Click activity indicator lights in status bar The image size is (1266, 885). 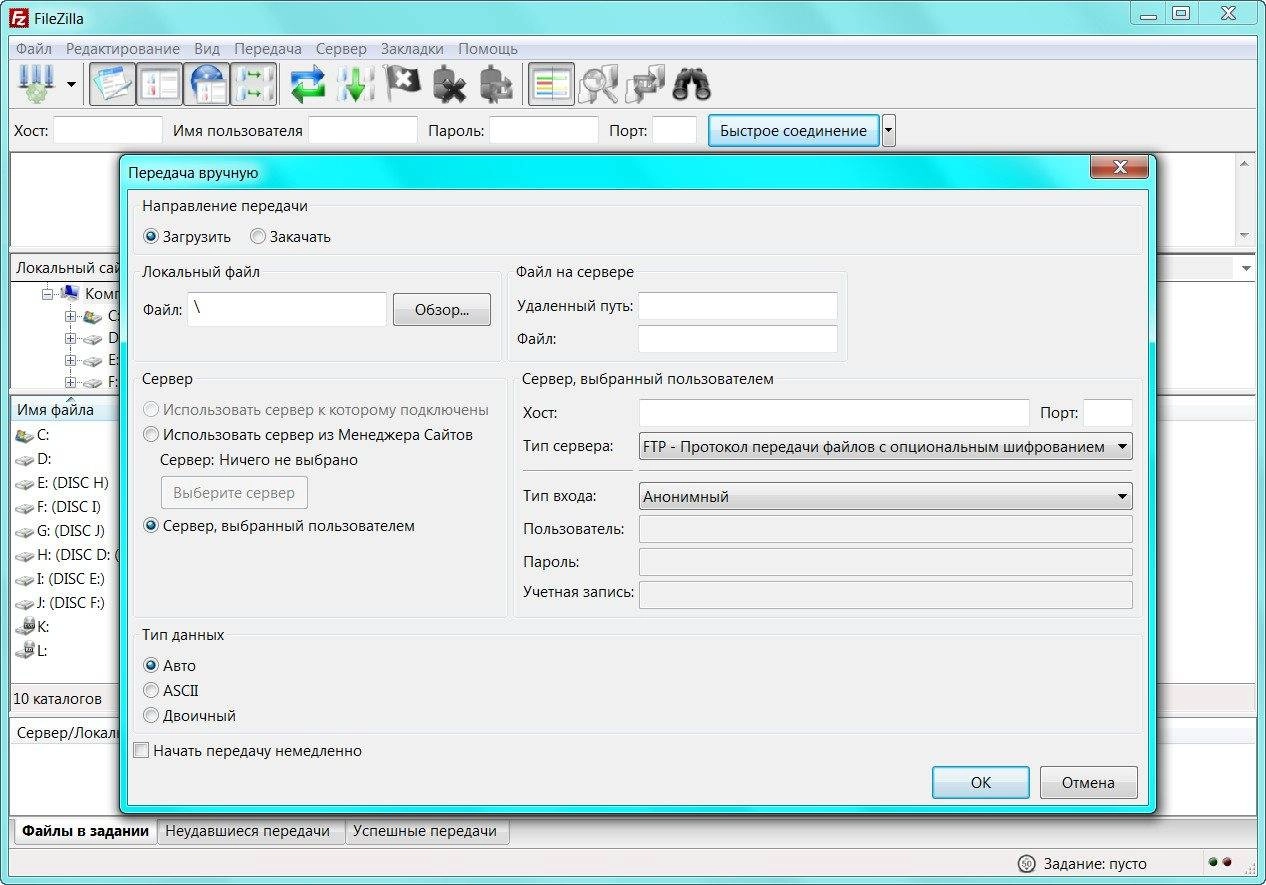coord(1220,862)
